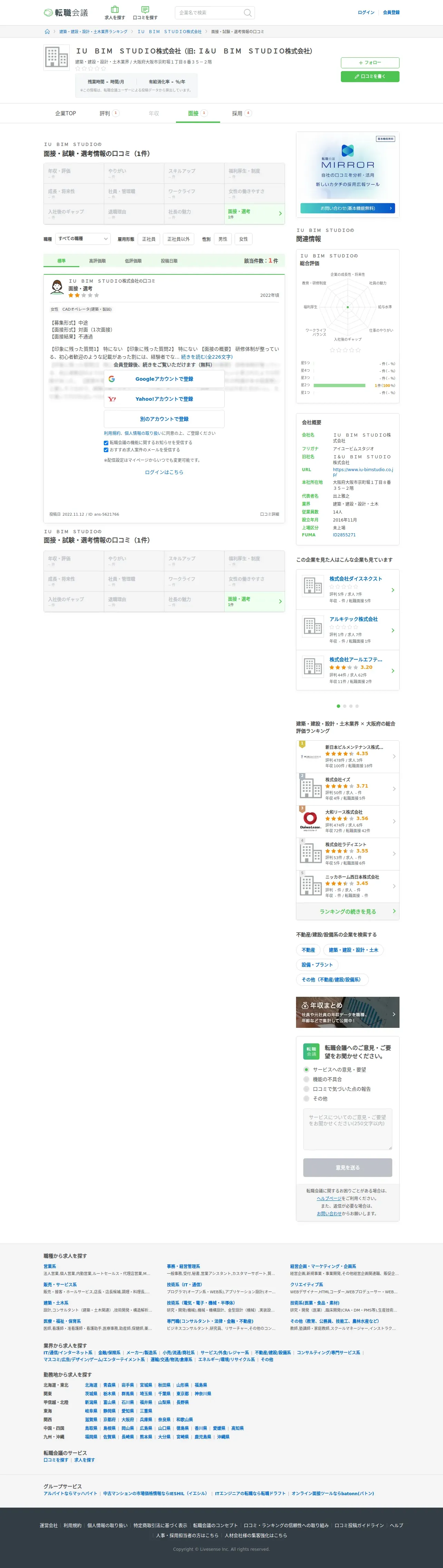
Task: Expand ランキングの続きを見る arrow
Action: click(x=394, y=911)
